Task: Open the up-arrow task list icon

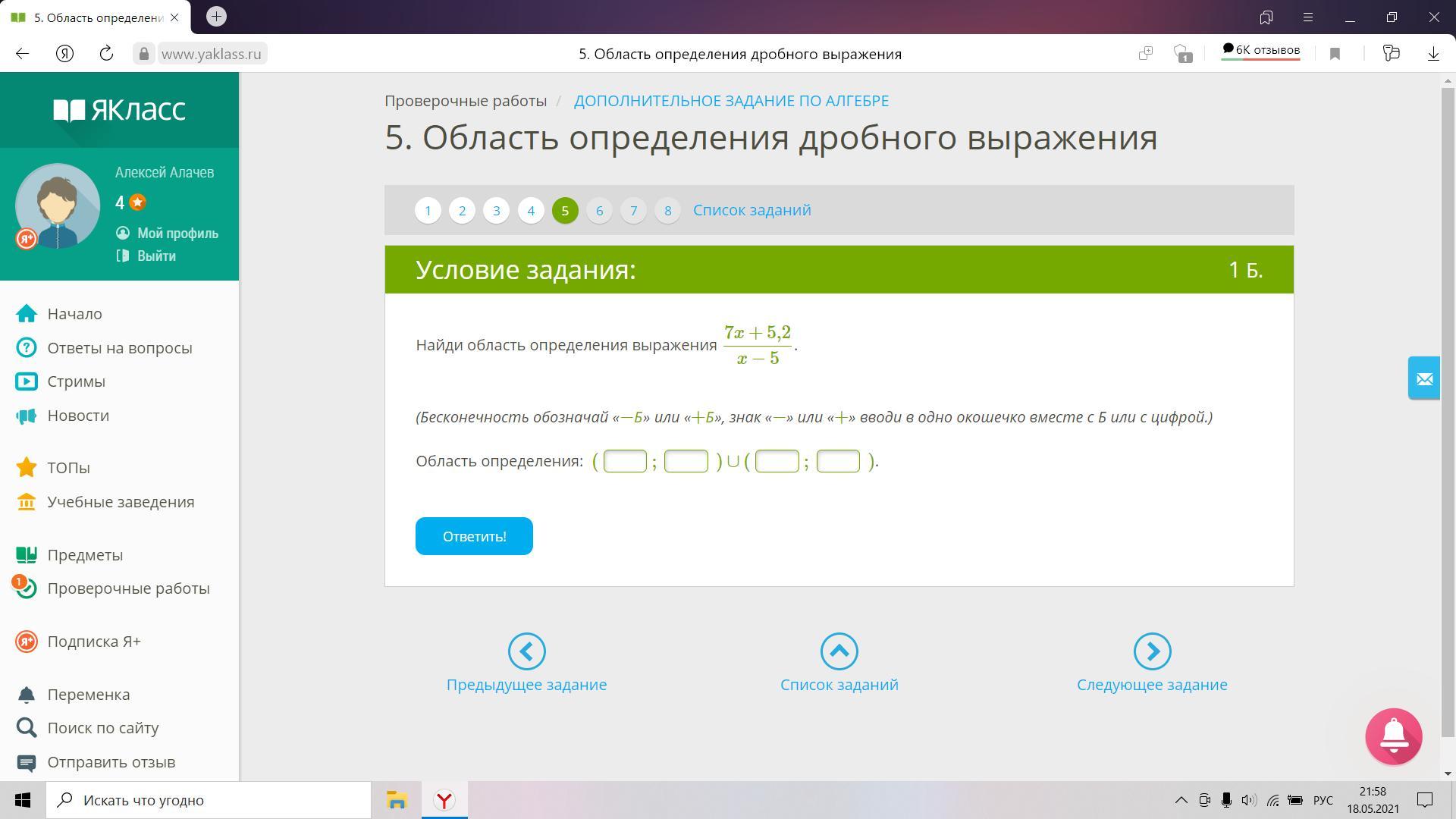Action: click(839, 651)
